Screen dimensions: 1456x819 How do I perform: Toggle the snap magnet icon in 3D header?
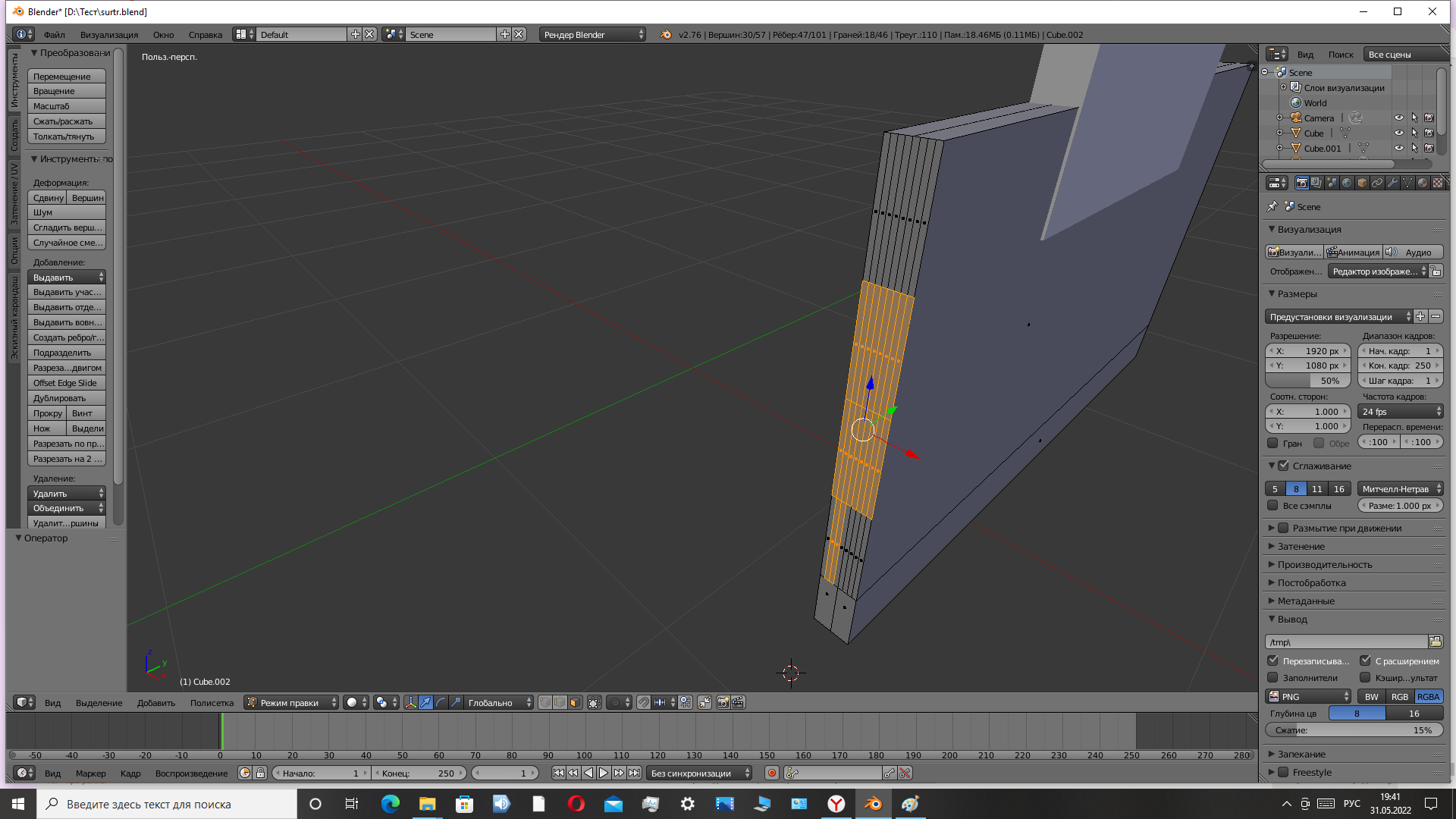pyautogui.click(x=643, y=703)
